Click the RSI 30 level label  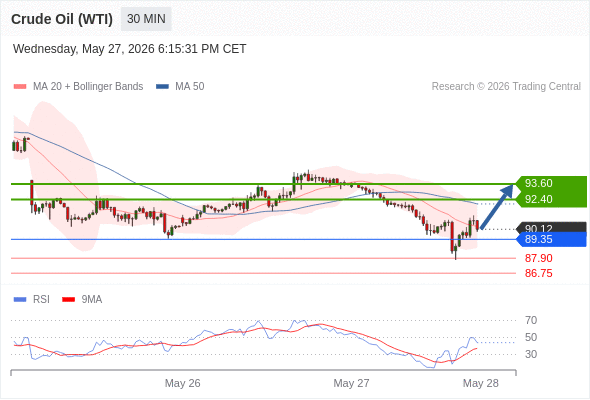tap(531, 354)
